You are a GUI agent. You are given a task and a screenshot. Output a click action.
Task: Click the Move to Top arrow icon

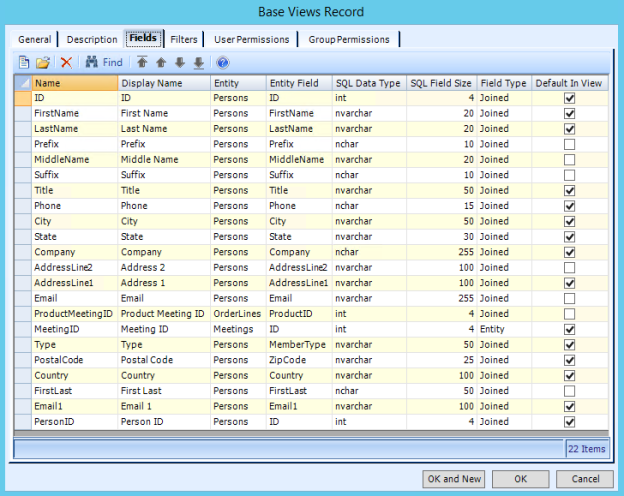[144, 62]
